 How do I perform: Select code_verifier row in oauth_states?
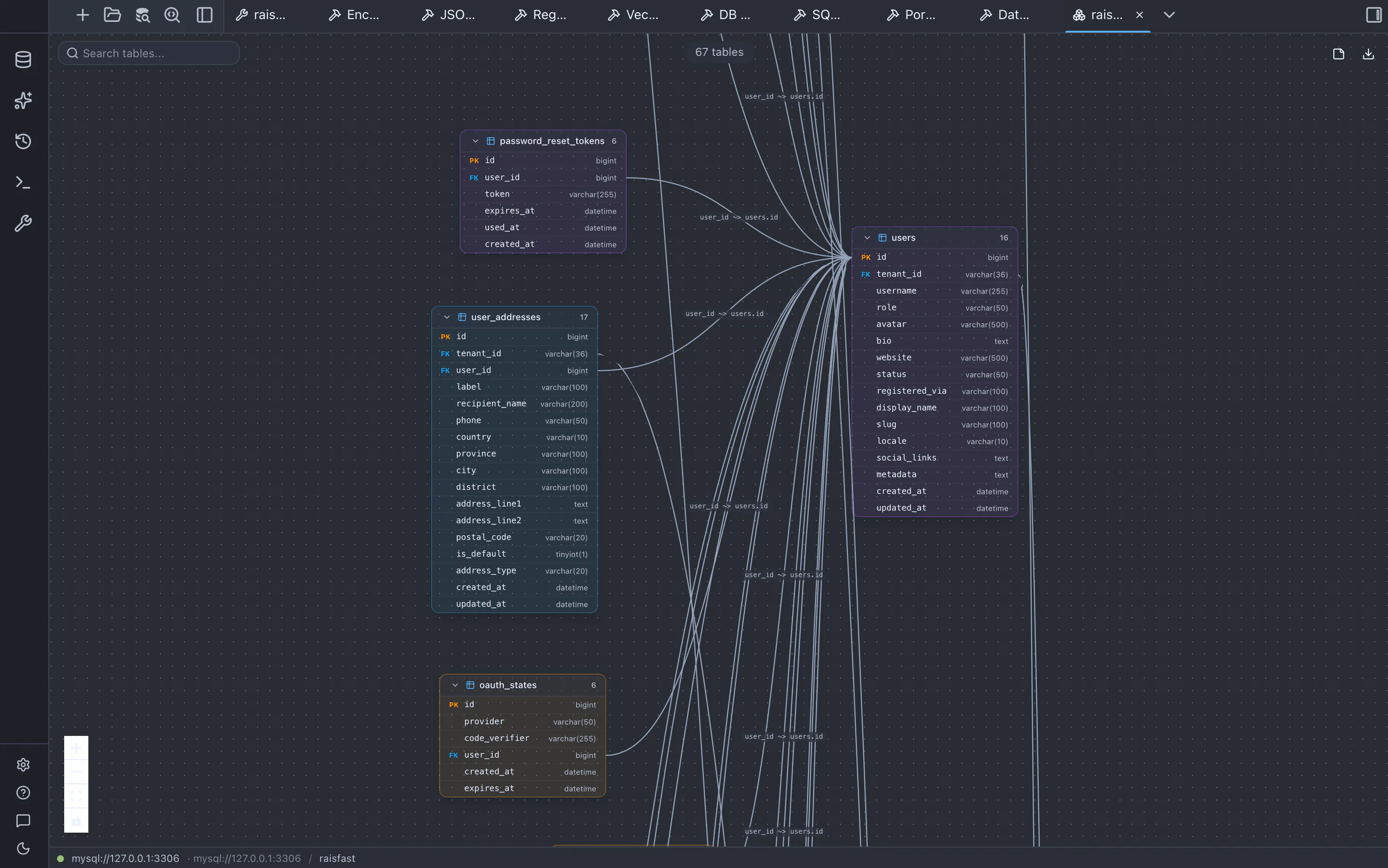[522, 738]
